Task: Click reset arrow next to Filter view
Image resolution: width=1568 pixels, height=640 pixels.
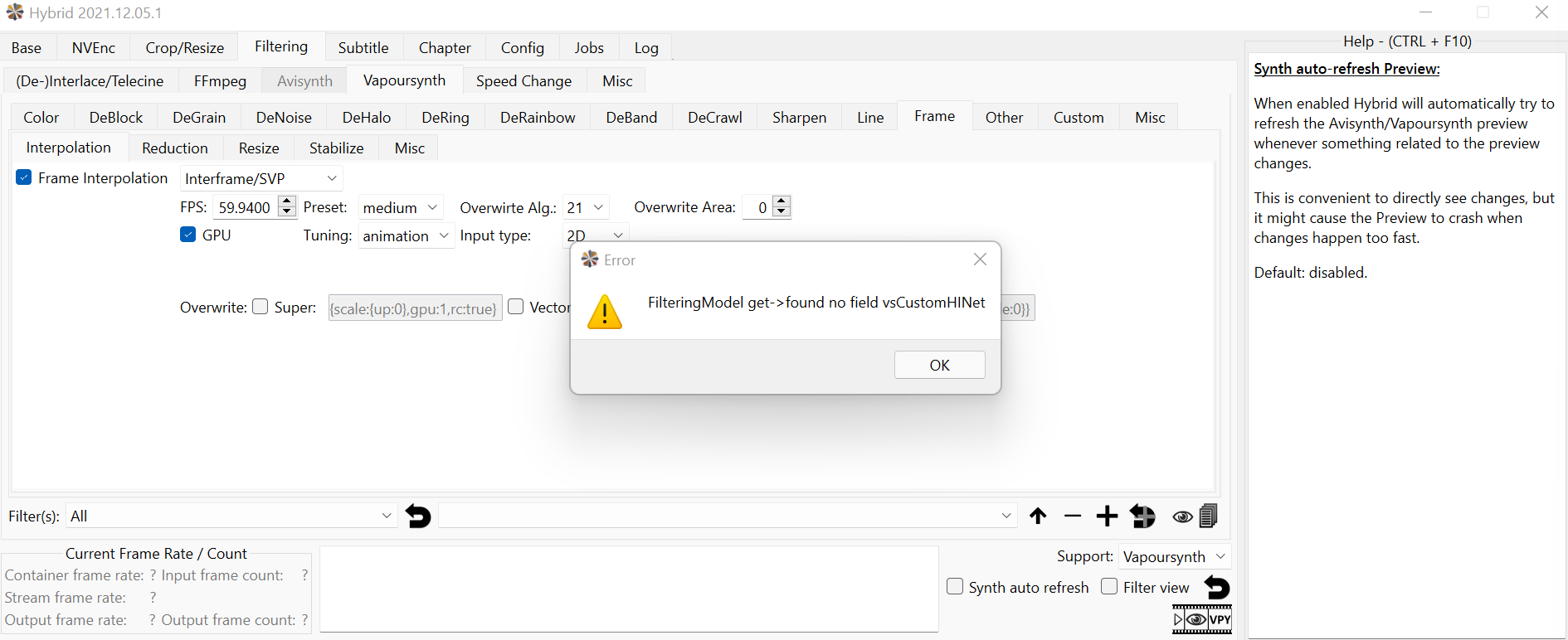Action: [x=1217, y=588]
